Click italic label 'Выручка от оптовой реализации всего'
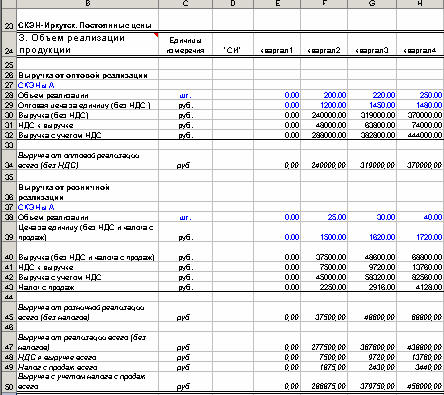Viewport: 444px width, 395px height. (x=79, y=160)
